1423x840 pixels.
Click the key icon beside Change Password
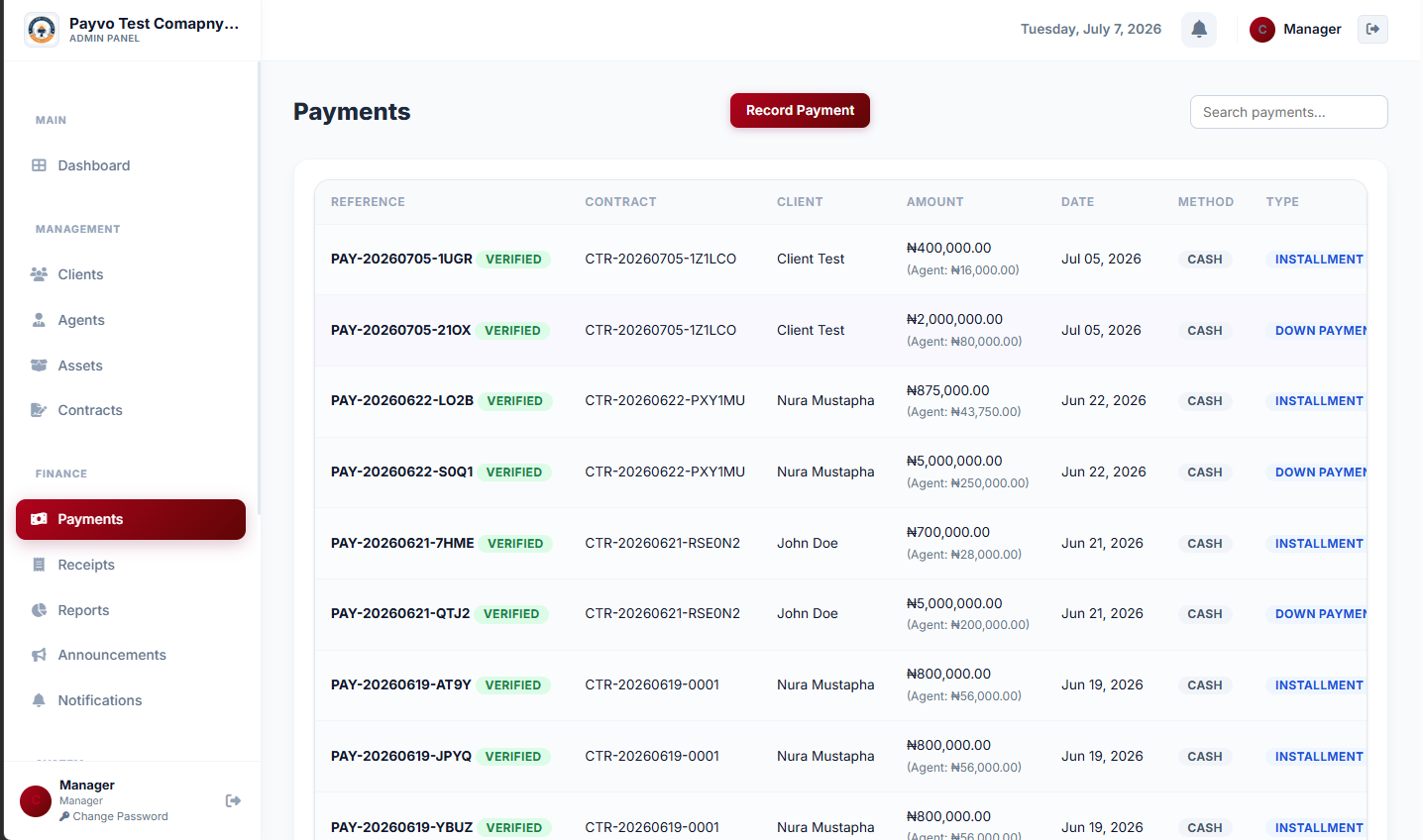click(64, 817)
